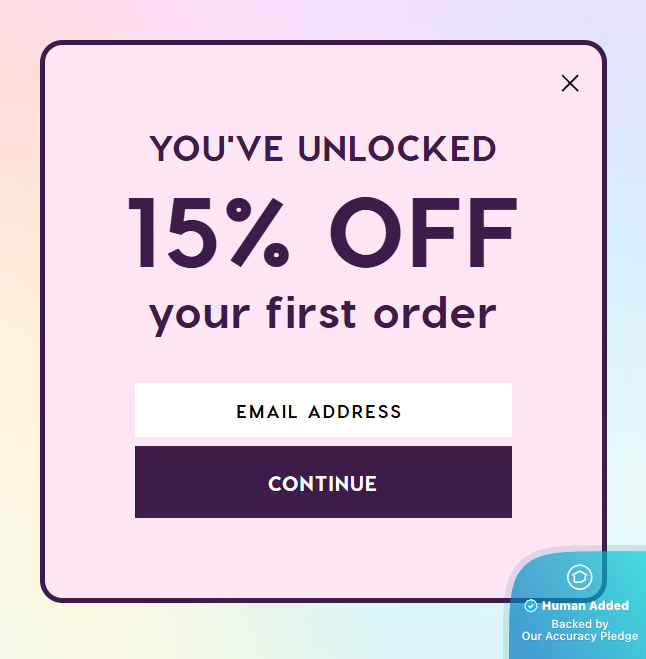Click the your first order subheading

coord(323,316)
